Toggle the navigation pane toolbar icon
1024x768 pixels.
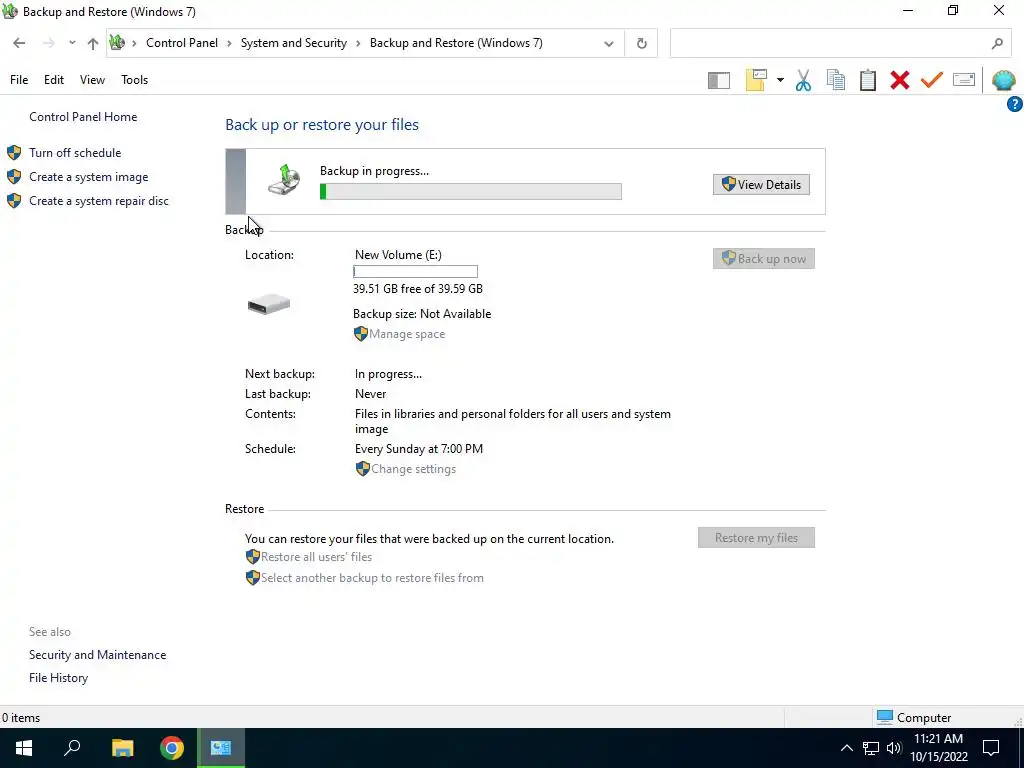[718, 80]
